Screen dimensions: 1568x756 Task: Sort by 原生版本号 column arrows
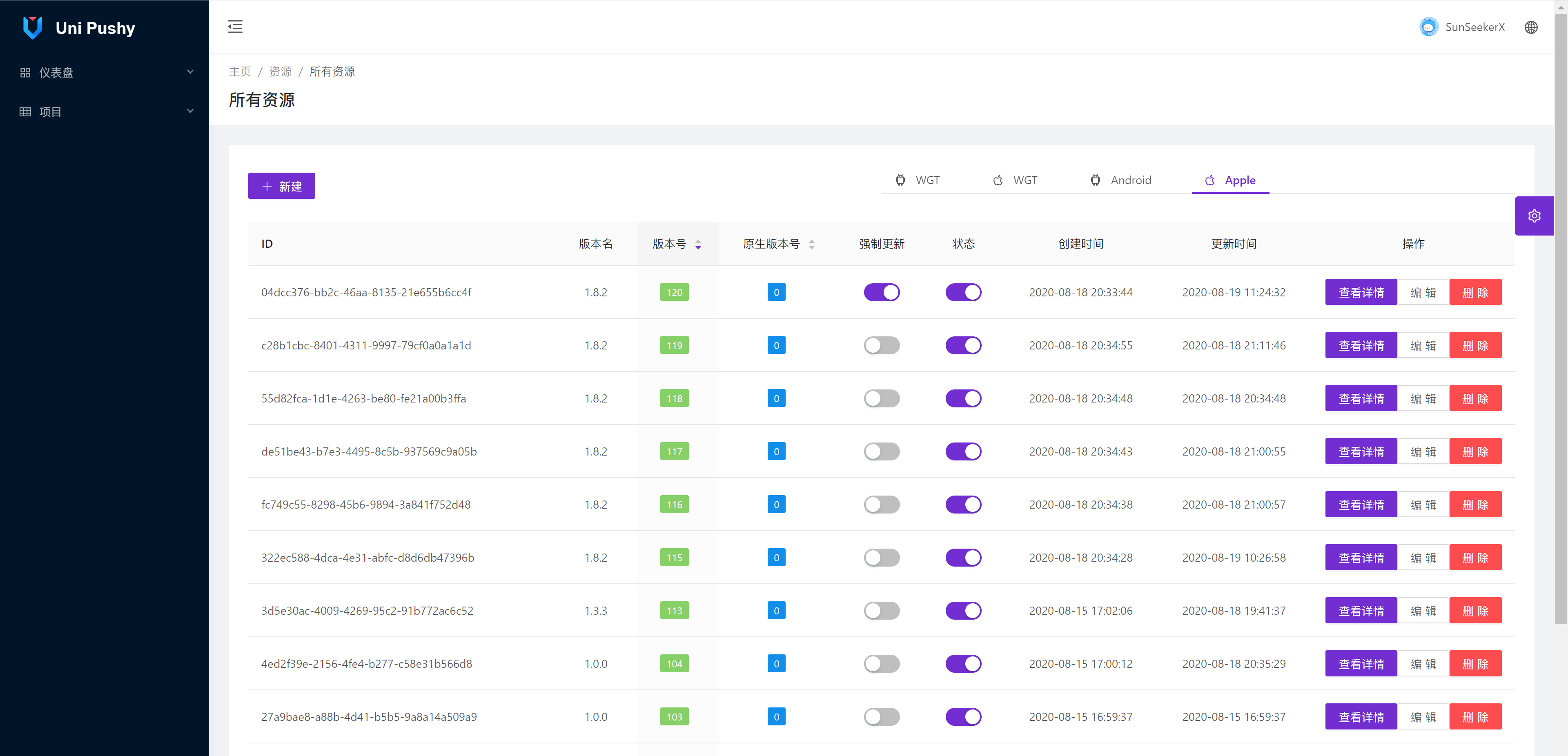[x=811, y=244]
